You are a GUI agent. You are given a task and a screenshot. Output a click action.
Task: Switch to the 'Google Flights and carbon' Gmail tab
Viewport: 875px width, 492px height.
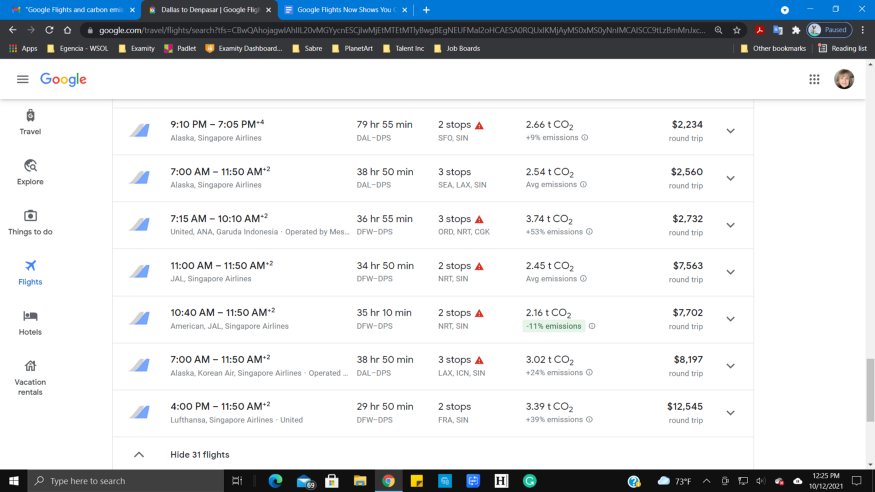pos(74,10)
